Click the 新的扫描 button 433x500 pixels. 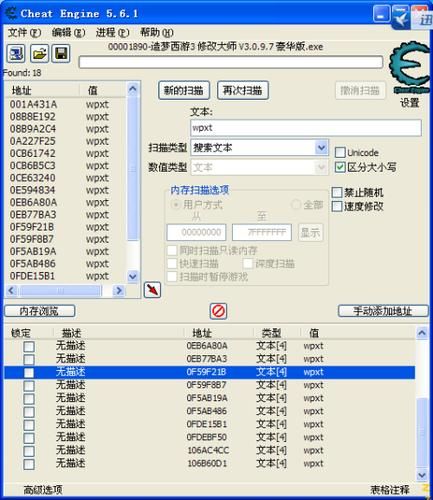pos(184,90)
